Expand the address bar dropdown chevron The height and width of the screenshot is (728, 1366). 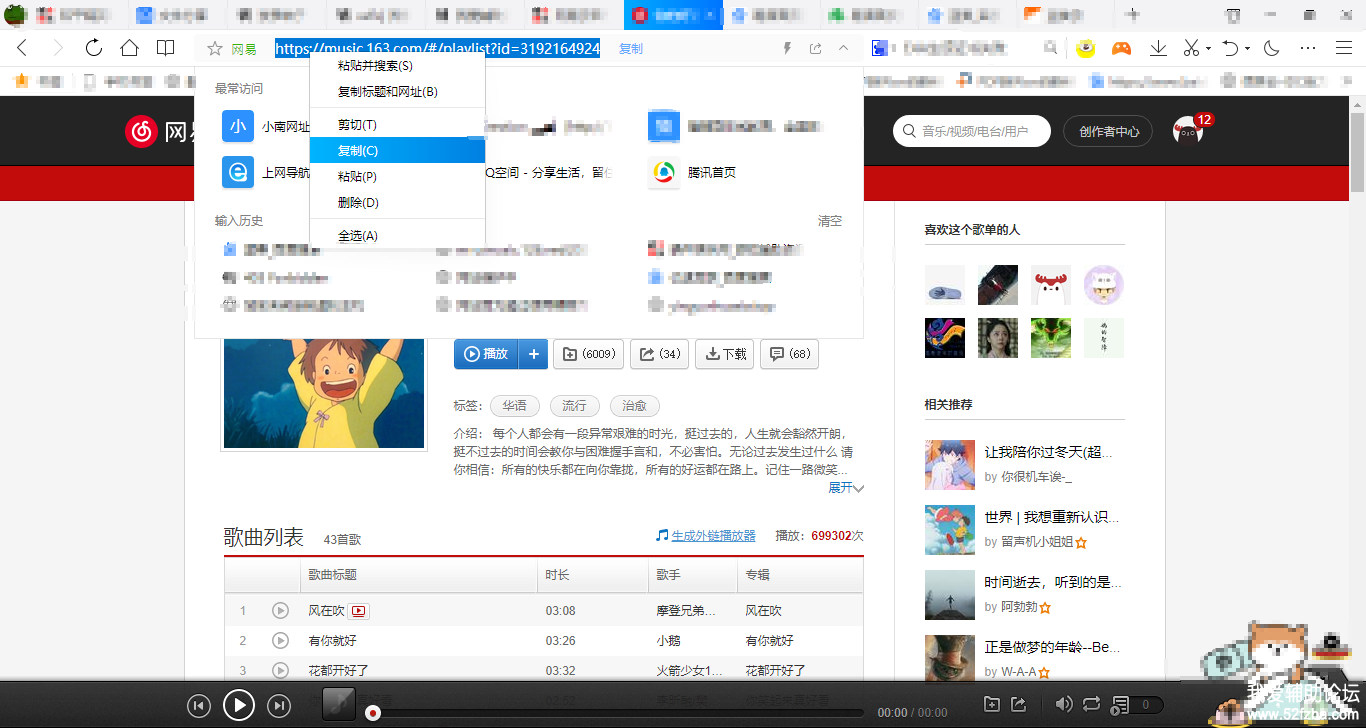[843, 48]
